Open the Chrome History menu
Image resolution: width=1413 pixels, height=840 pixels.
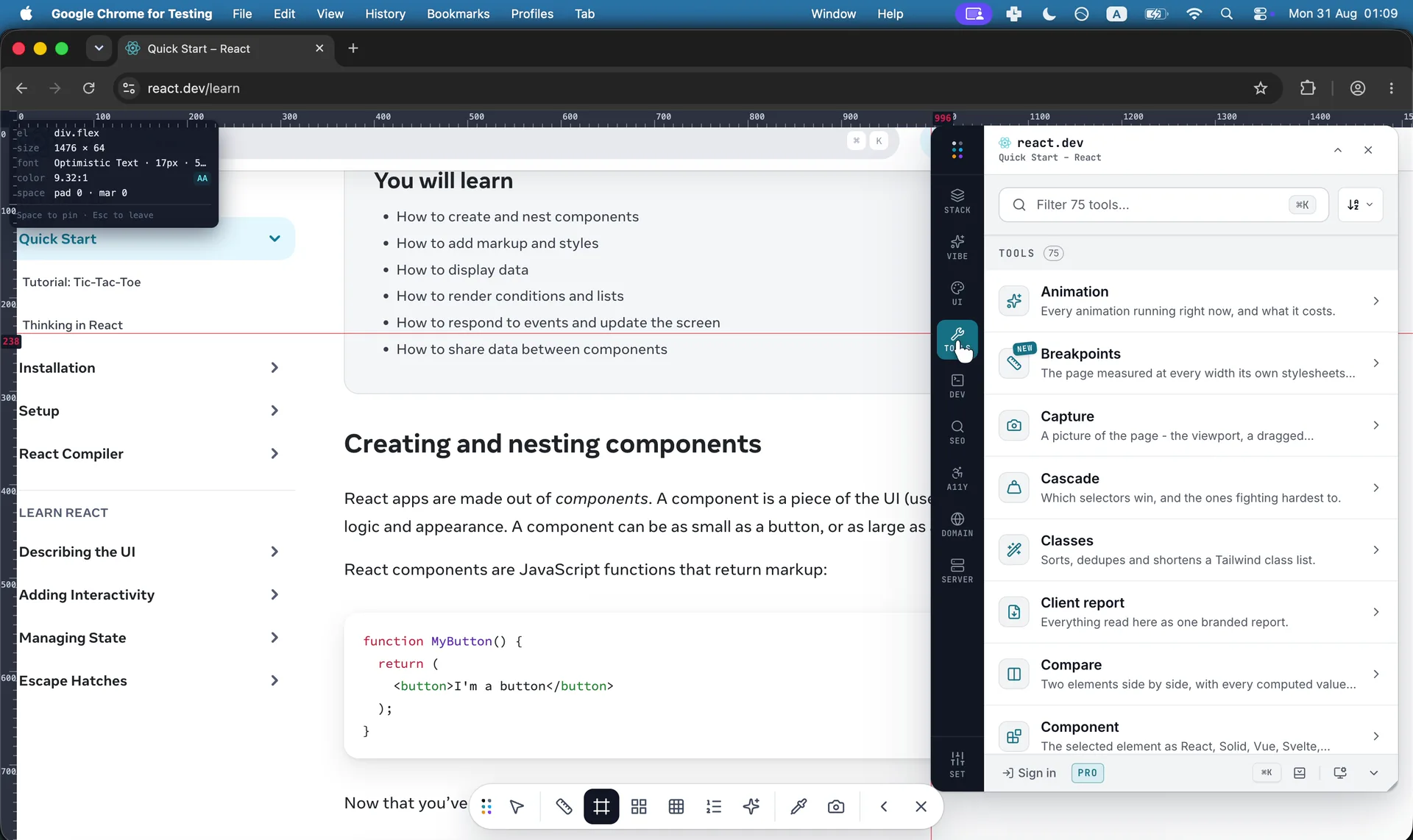[385, 13]
